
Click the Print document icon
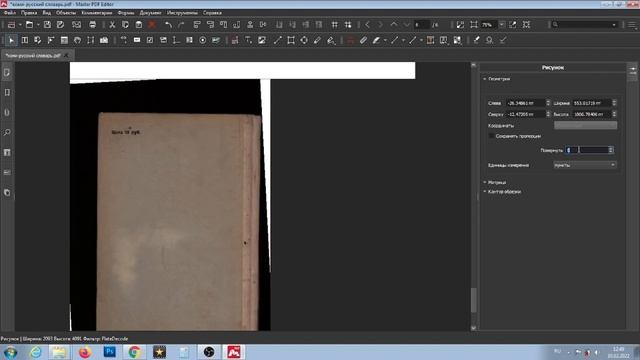pyautogui.click(x=93, y=25)
